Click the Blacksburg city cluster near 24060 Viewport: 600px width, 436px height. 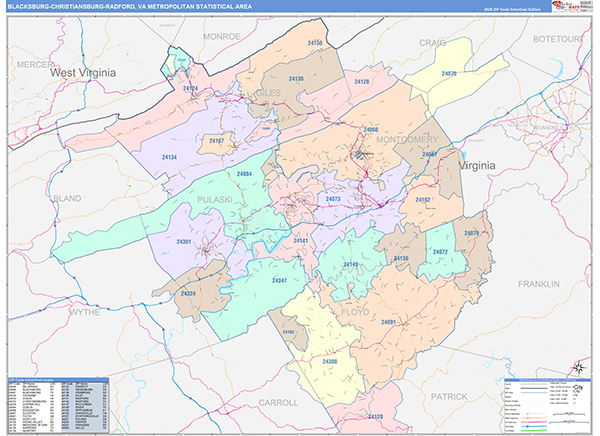tap(360, 154)
